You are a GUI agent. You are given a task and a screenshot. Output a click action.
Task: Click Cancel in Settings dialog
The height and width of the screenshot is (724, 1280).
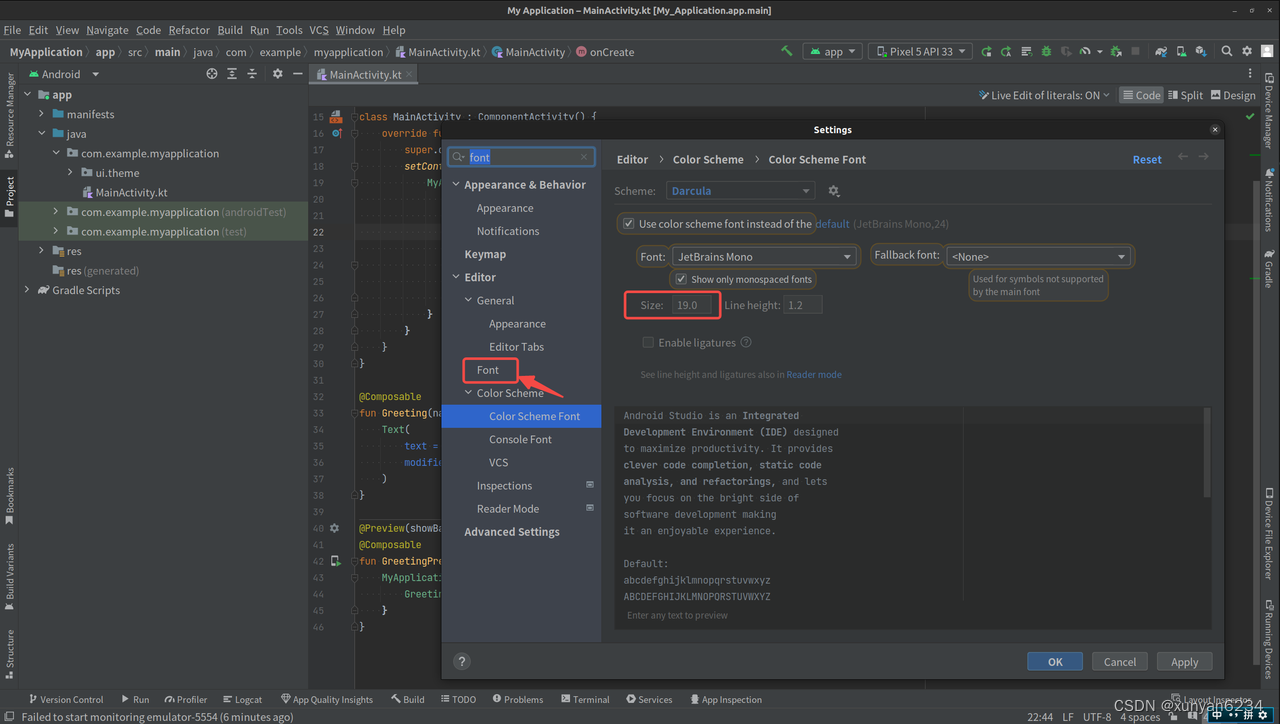[x=1120, y=661]
